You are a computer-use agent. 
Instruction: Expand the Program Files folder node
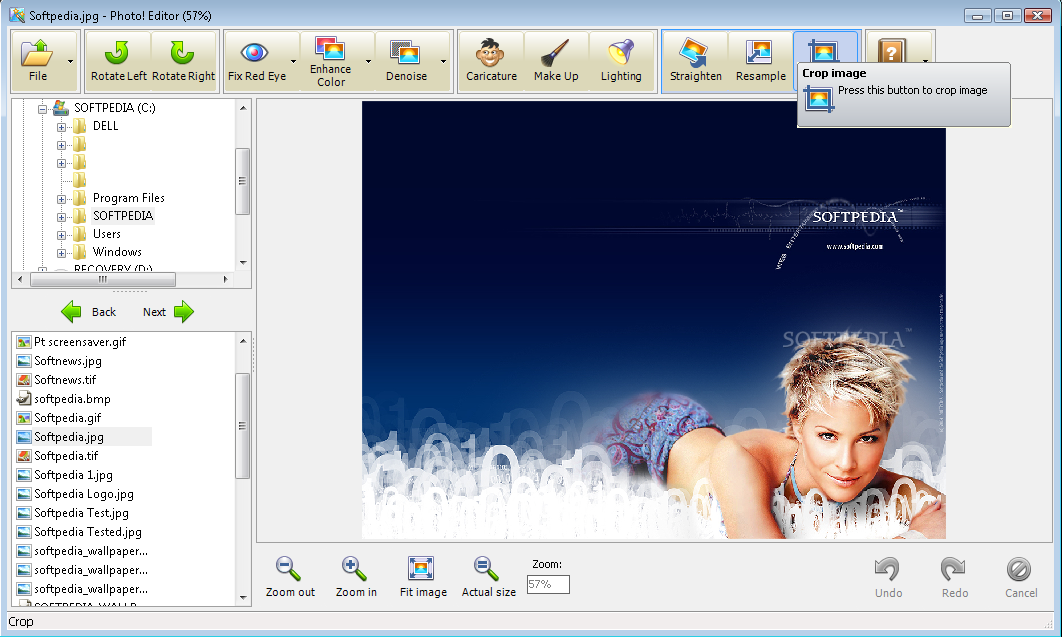[x=61, y=199]
